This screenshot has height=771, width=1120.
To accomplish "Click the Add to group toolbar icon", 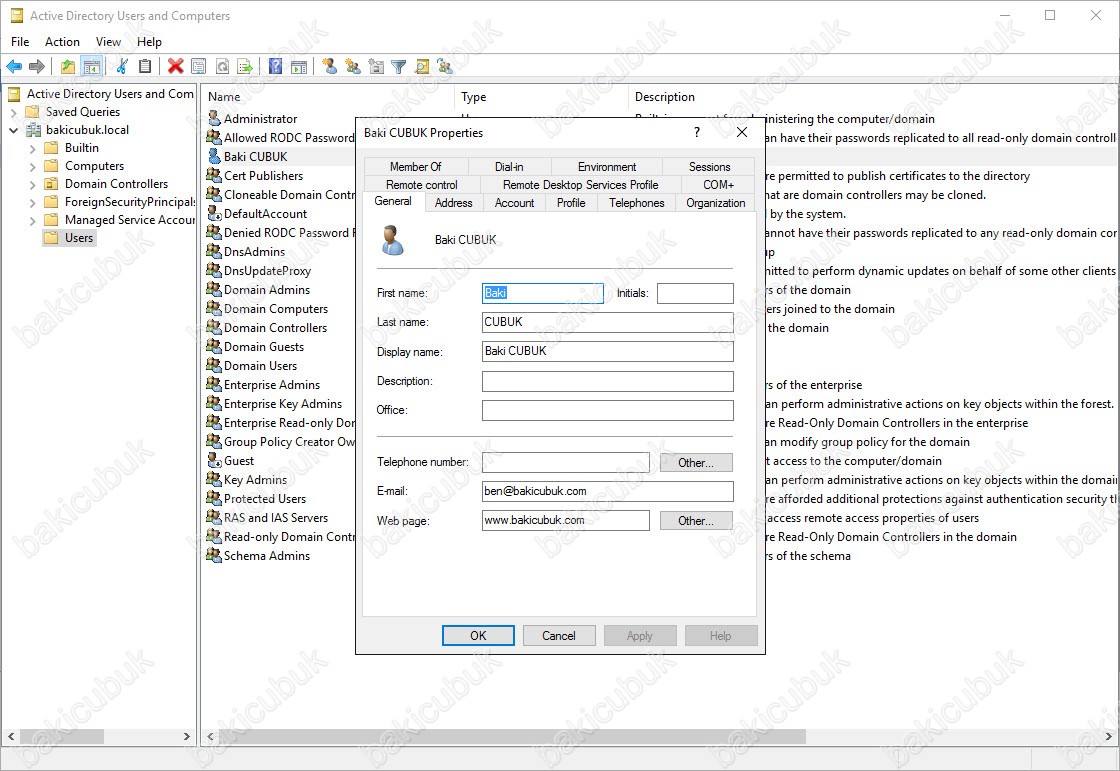I will point(445,66).
